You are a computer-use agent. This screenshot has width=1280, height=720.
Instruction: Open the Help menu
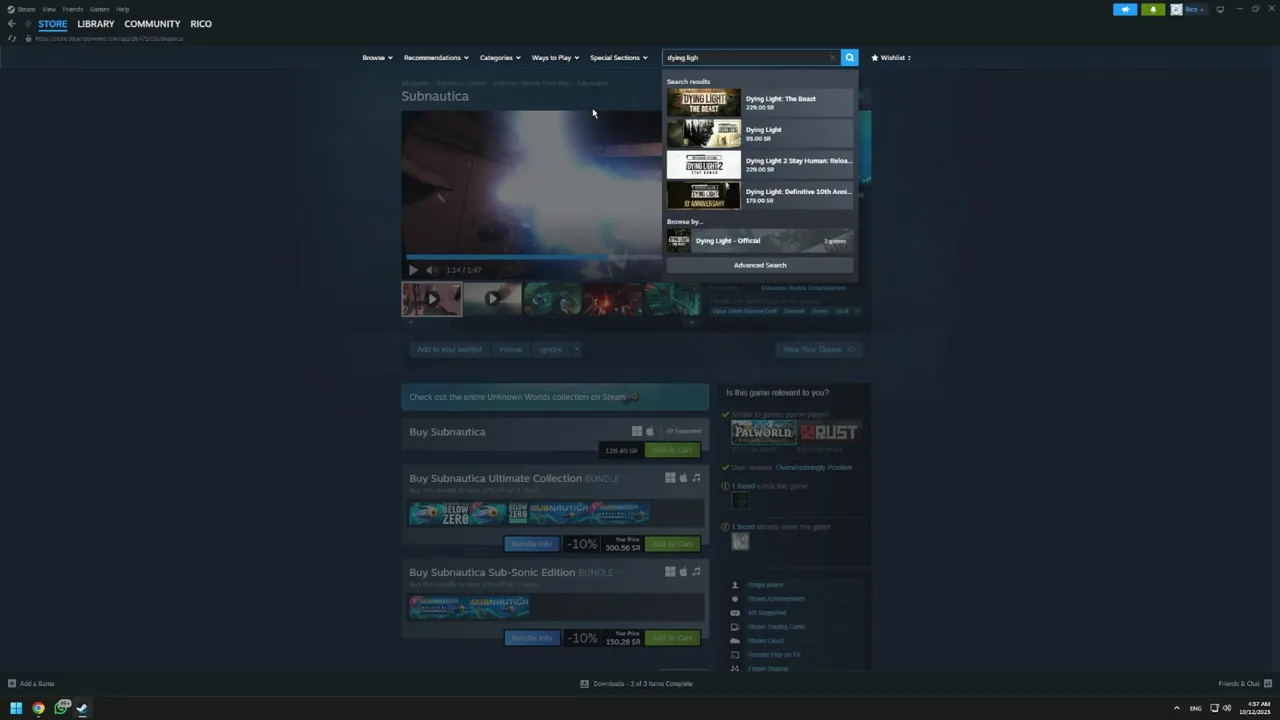122,9
